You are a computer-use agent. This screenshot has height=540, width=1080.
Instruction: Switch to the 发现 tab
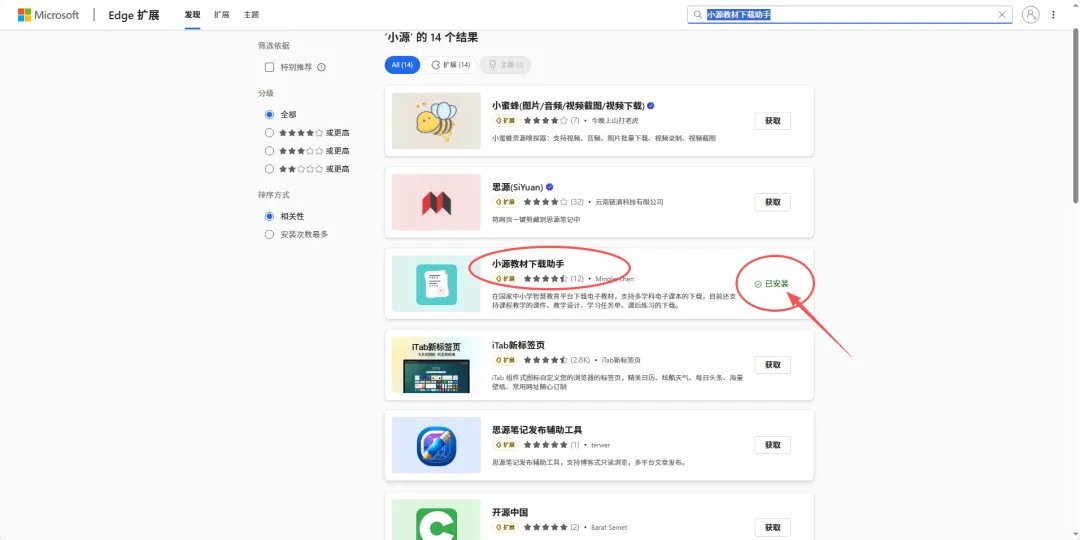(x=192, y=14)
